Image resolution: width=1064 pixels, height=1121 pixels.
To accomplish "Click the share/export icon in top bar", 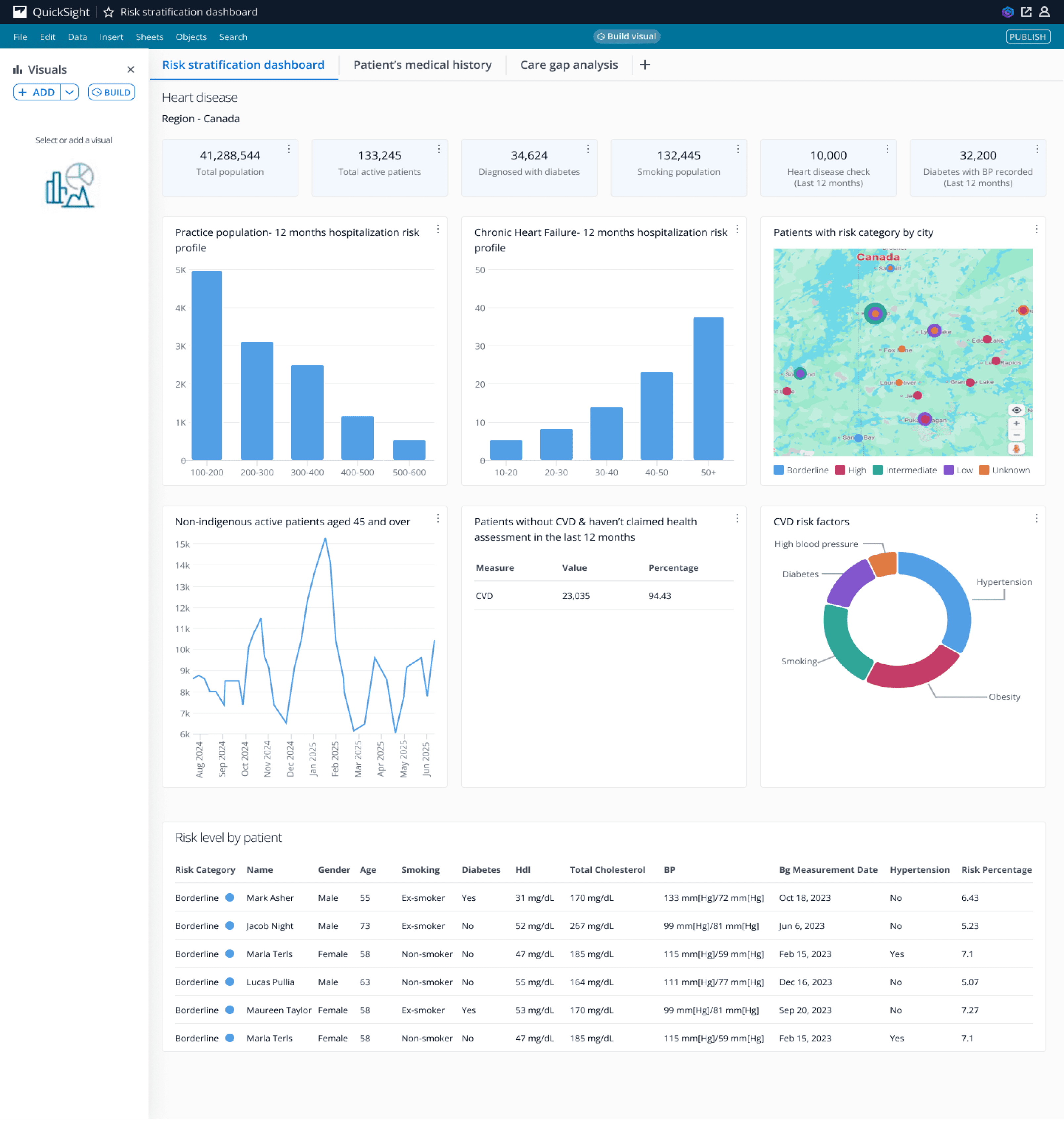I will pyautogui.click(x=1026, y=12).
